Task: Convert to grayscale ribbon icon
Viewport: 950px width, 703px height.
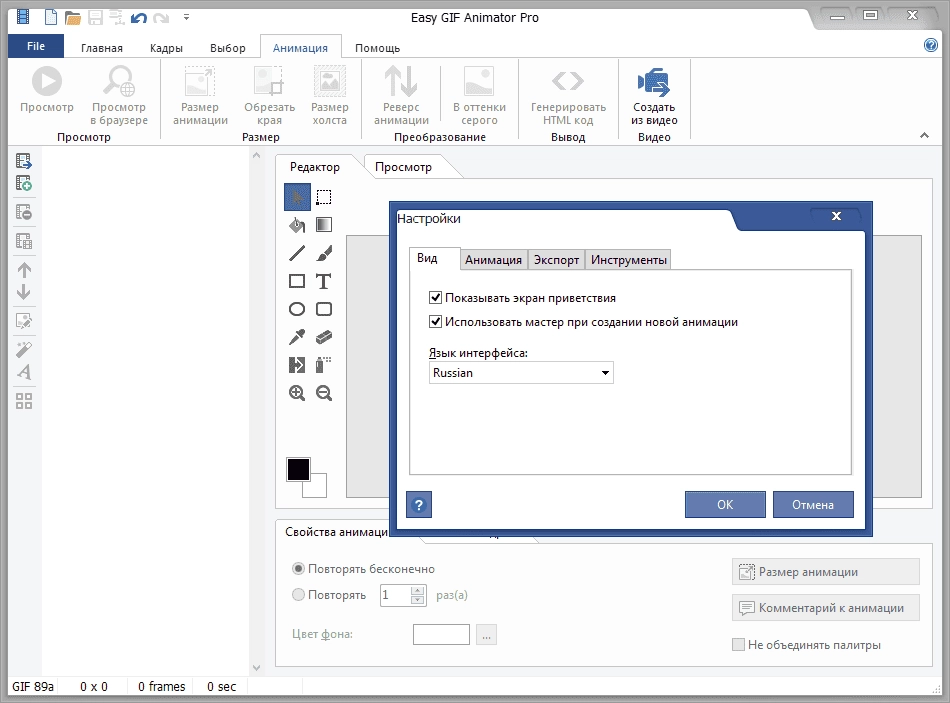Action: (x=479, y=81)
